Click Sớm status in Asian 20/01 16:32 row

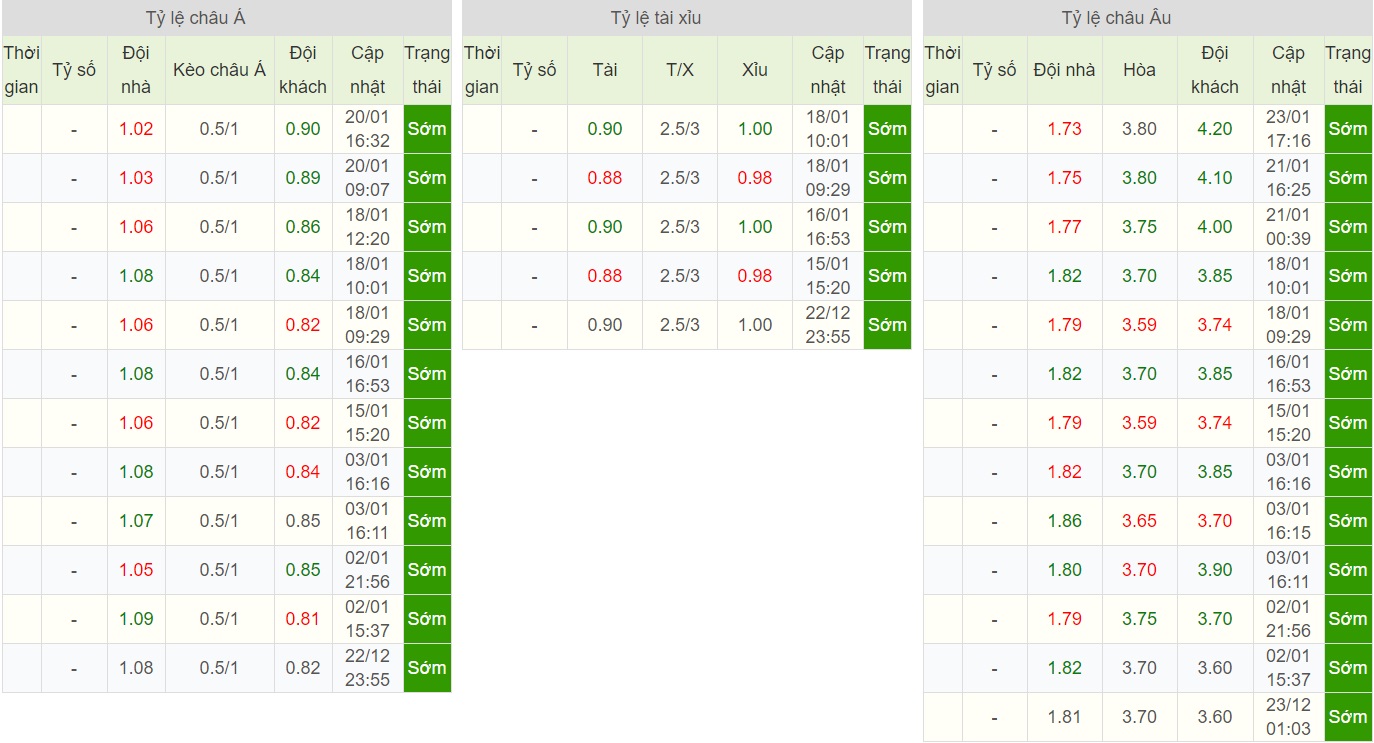pos(427,129)
